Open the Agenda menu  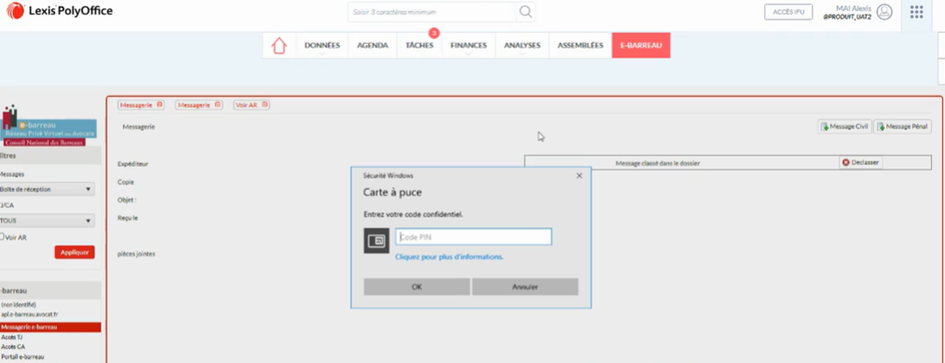372,46
